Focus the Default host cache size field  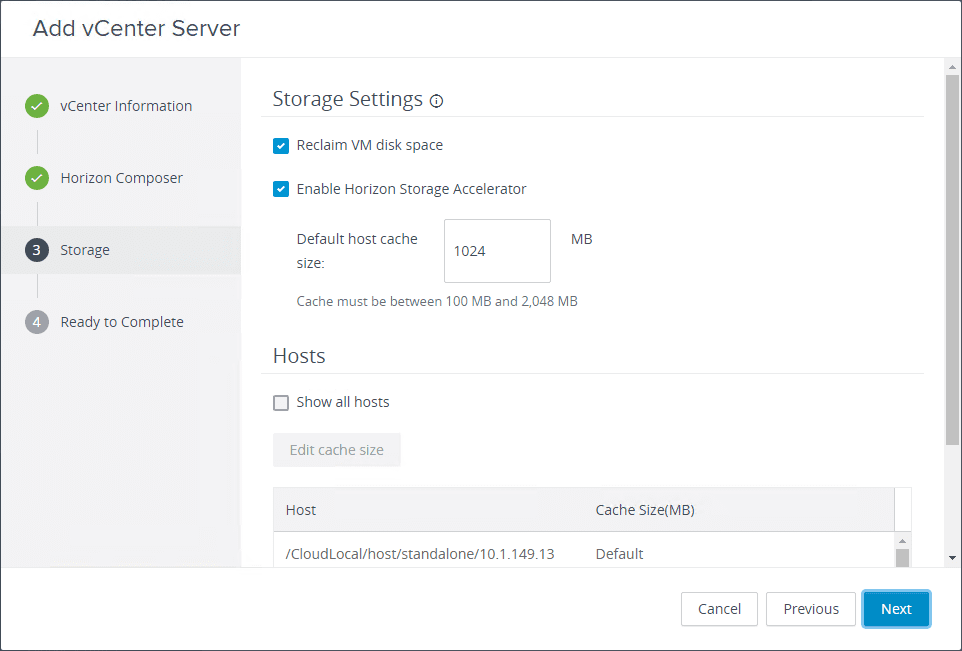[x=497, y=251]
